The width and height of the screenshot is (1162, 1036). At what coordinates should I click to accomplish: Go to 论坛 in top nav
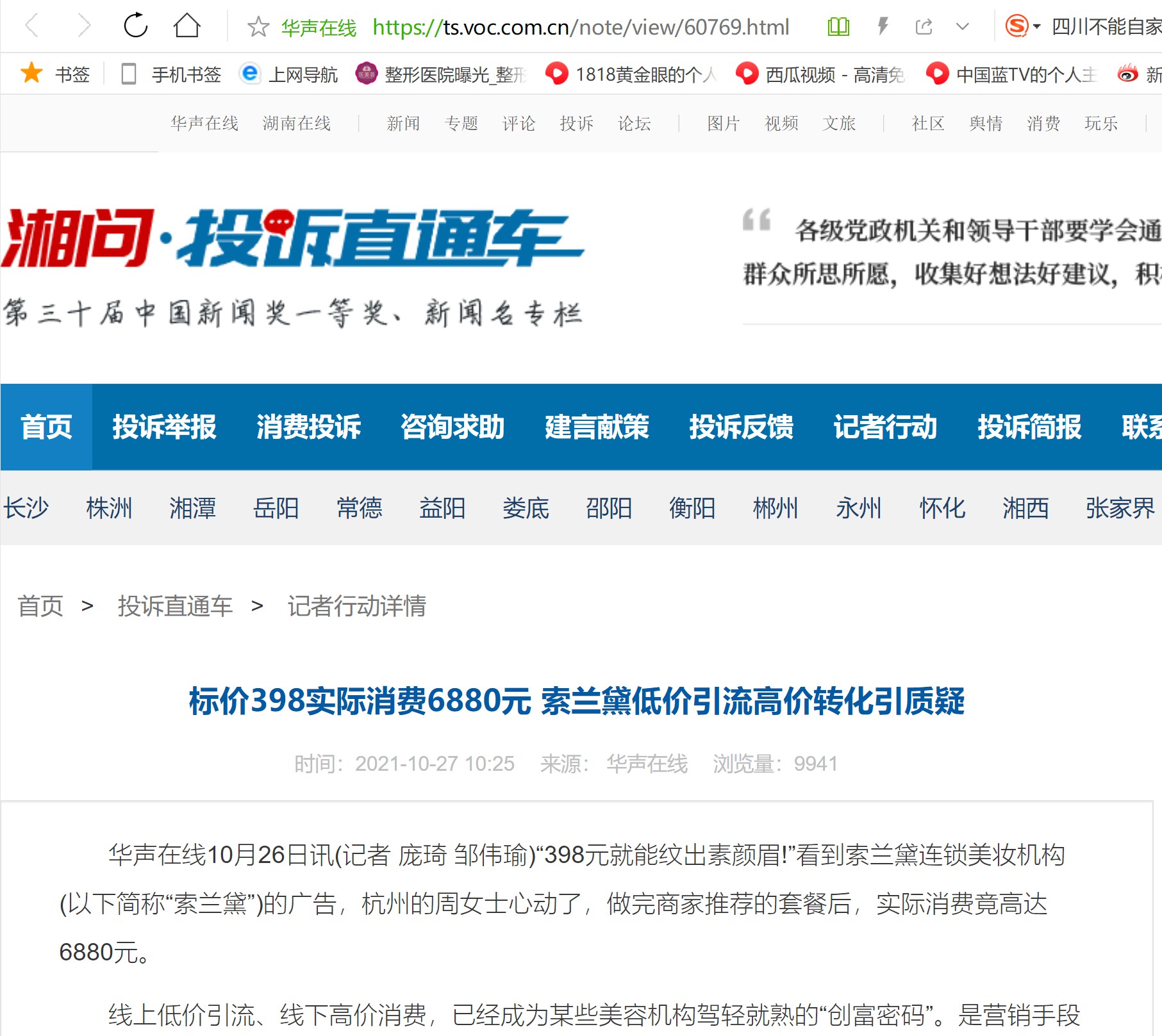pyautogui.click(x=634, y=123)
